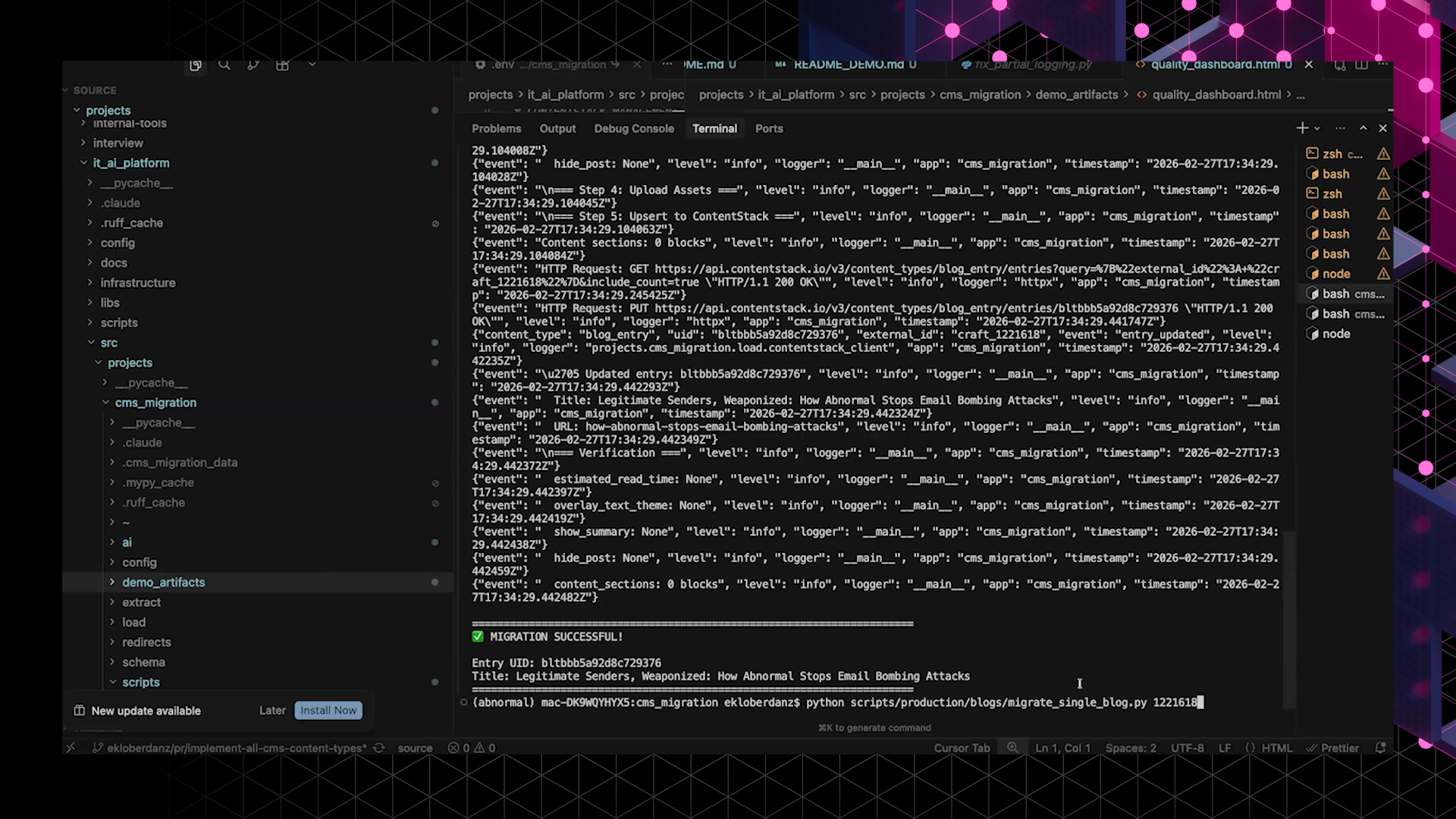Expand the infrastructure folder
Screen dimensions: 1456x819
coord(137,283)
